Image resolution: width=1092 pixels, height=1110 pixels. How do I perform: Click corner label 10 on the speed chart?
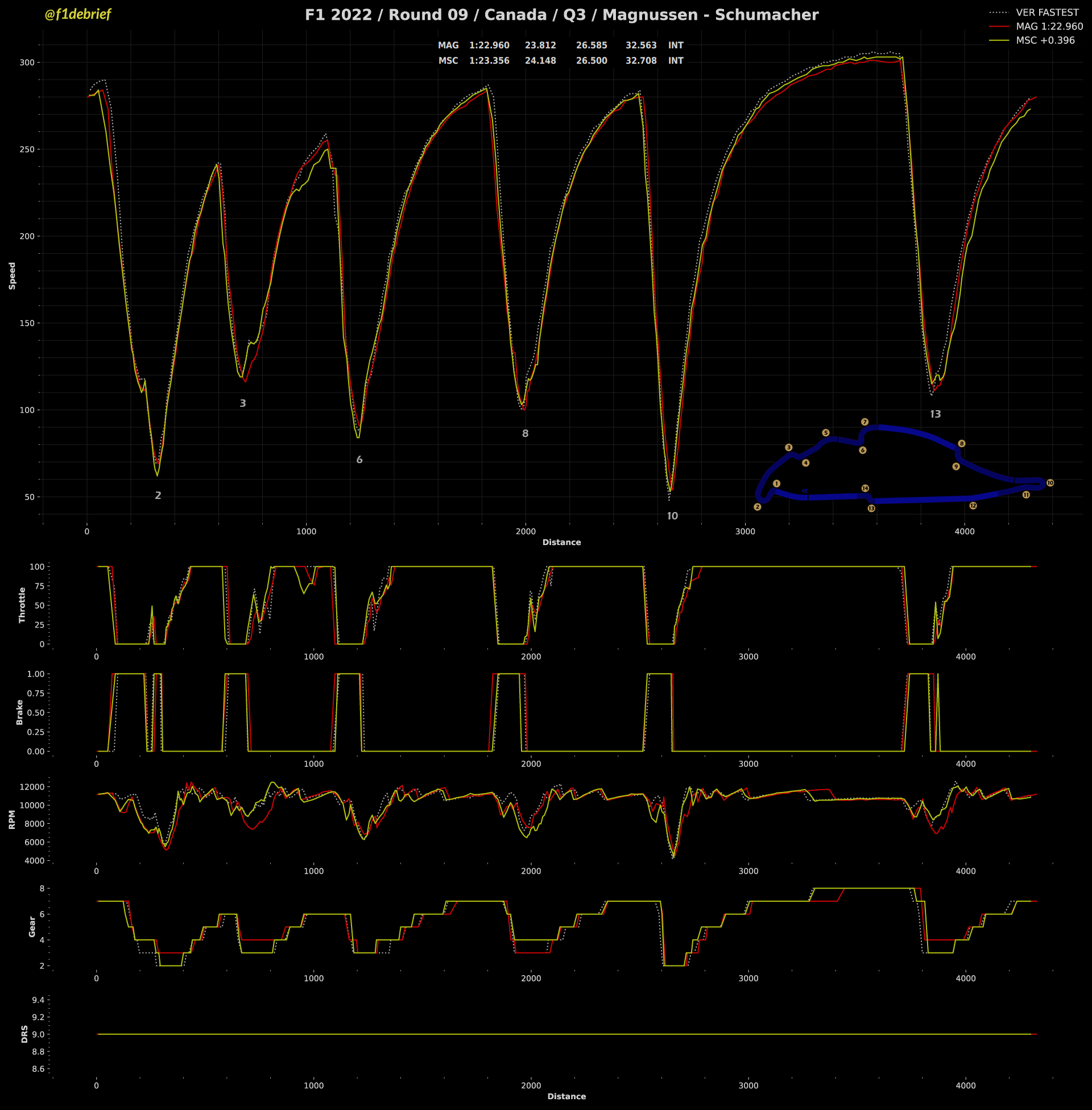pos(672,516)
